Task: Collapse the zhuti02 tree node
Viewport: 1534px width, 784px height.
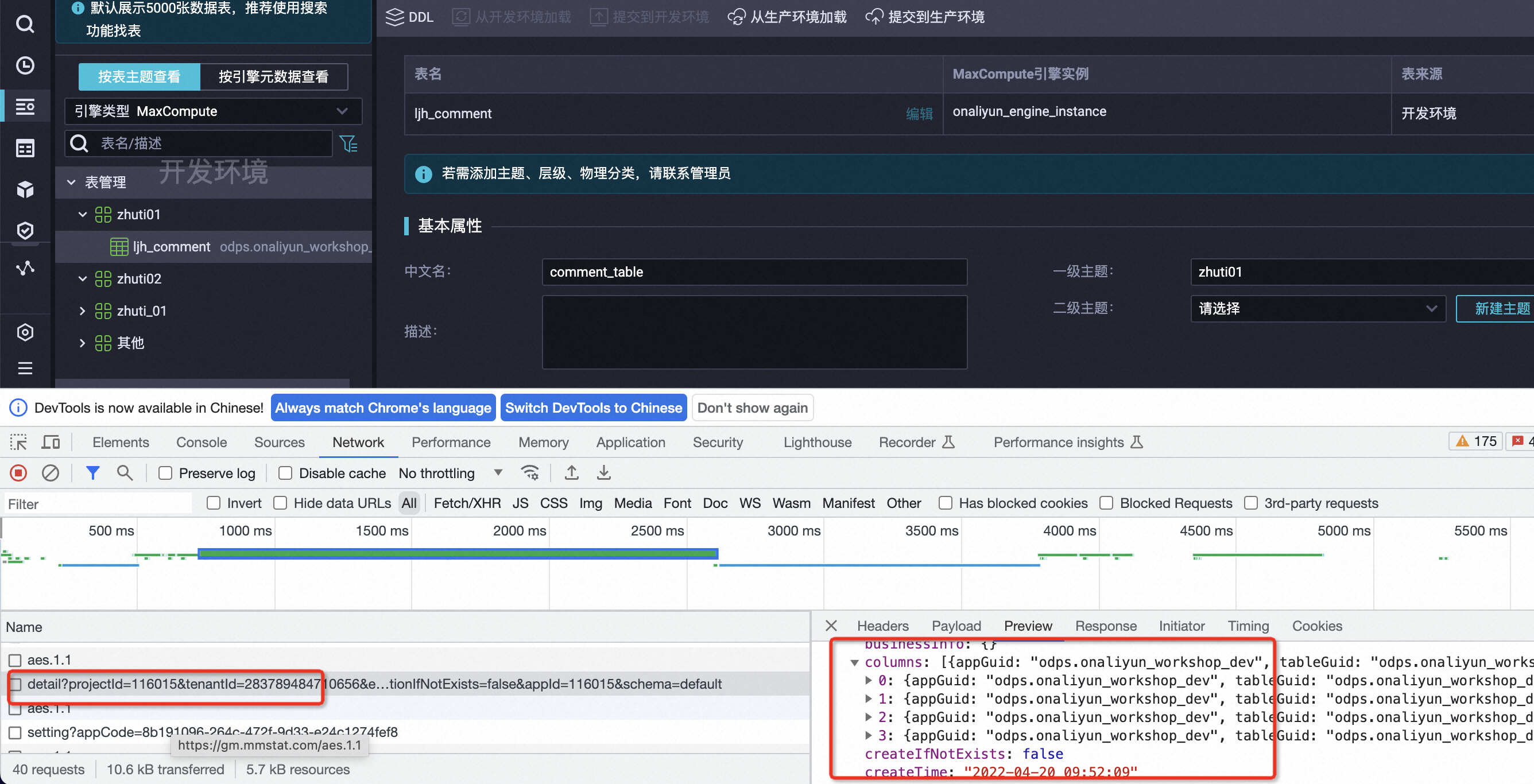Action: (x=83, y=278)
